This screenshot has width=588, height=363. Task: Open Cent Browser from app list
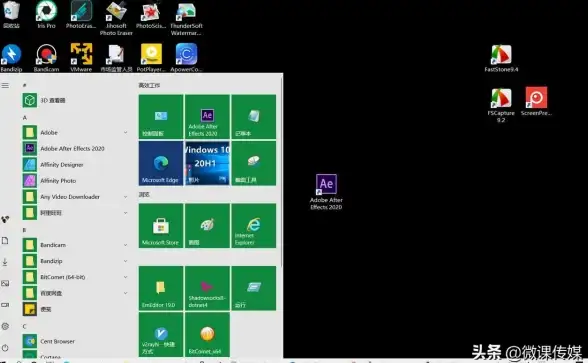click(x=75, y=342)
